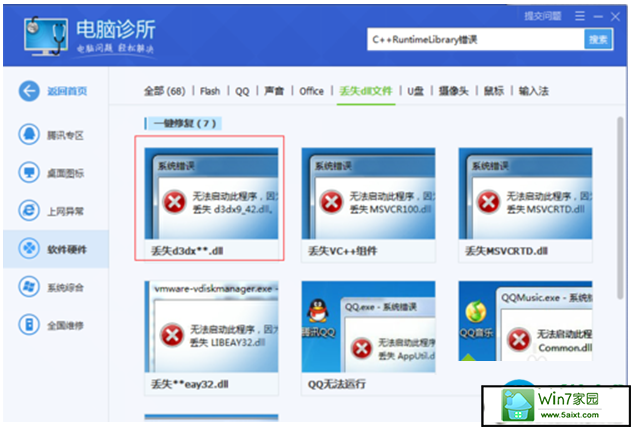Click the 丢失VC++组件 caption
631x427 pixels.
tap(342, 251)
